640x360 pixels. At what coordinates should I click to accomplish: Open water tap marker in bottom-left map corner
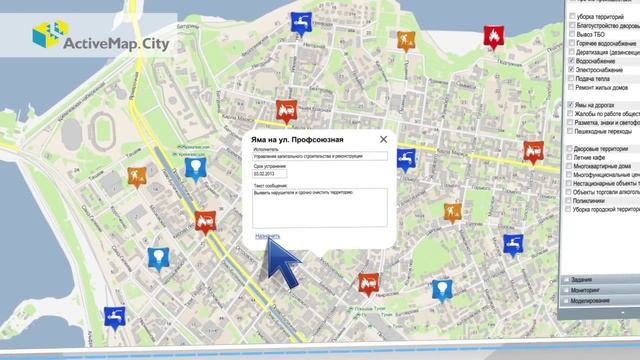[115, 318]
